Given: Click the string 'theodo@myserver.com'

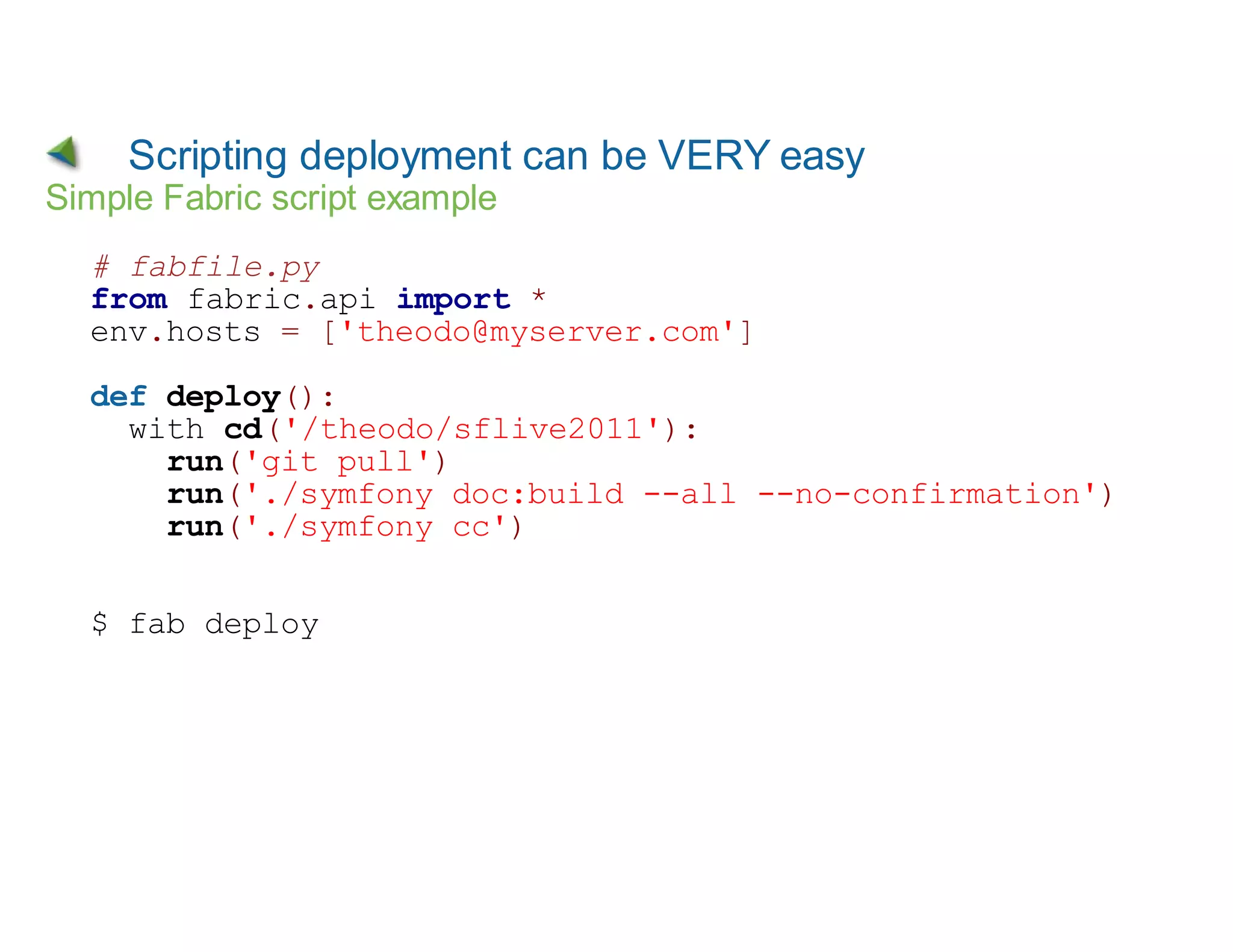Looking at the screenshot, I should point(538,332).
